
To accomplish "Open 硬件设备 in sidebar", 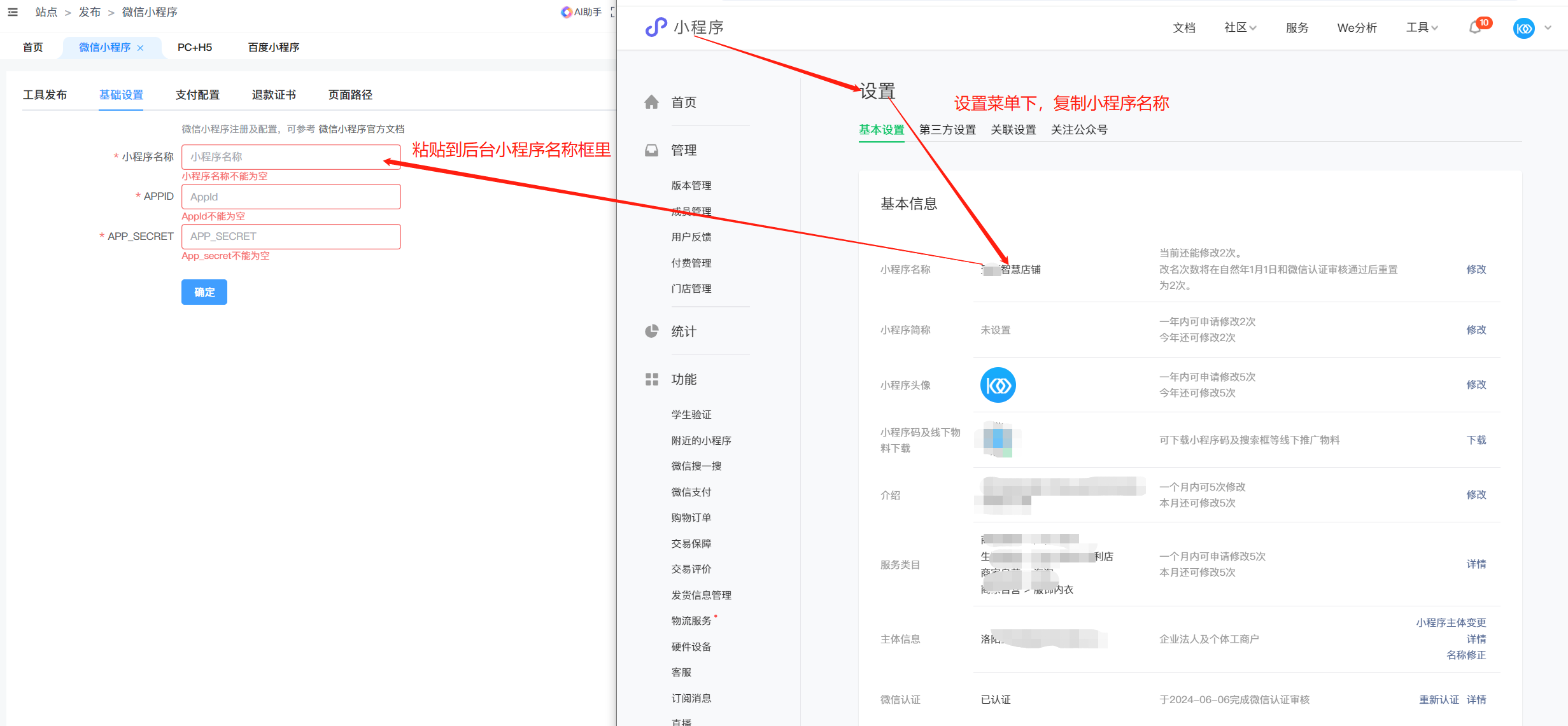I will pos(691,646).
